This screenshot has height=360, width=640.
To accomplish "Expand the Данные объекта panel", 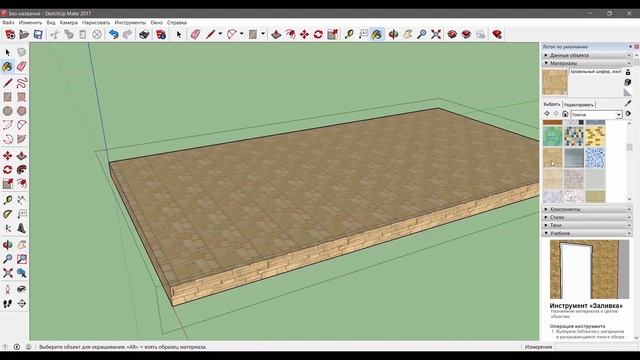I will [x=587, y=55].
